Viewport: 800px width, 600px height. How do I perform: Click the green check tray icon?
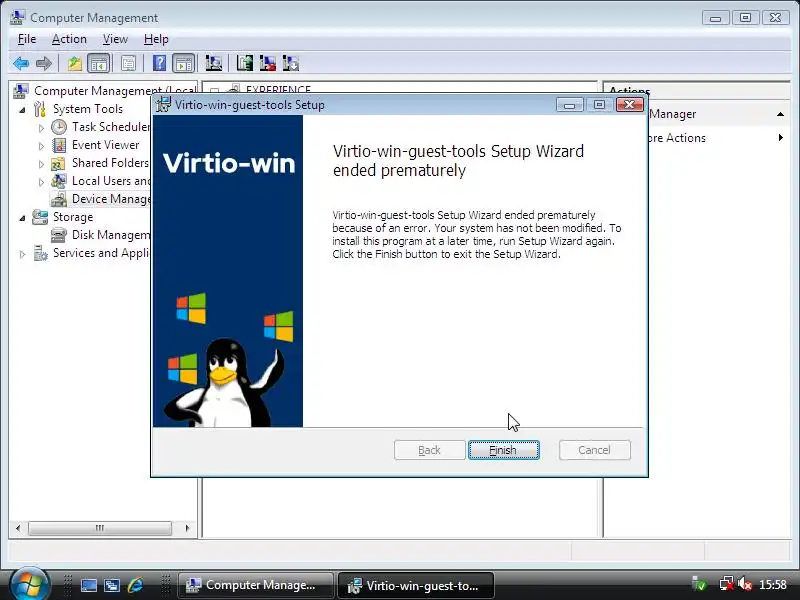(699, 584)
